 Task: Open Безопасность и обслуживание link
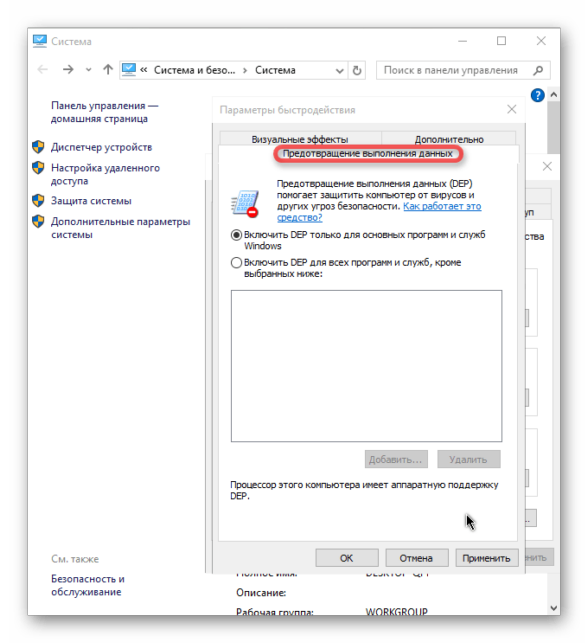[88, 585]
